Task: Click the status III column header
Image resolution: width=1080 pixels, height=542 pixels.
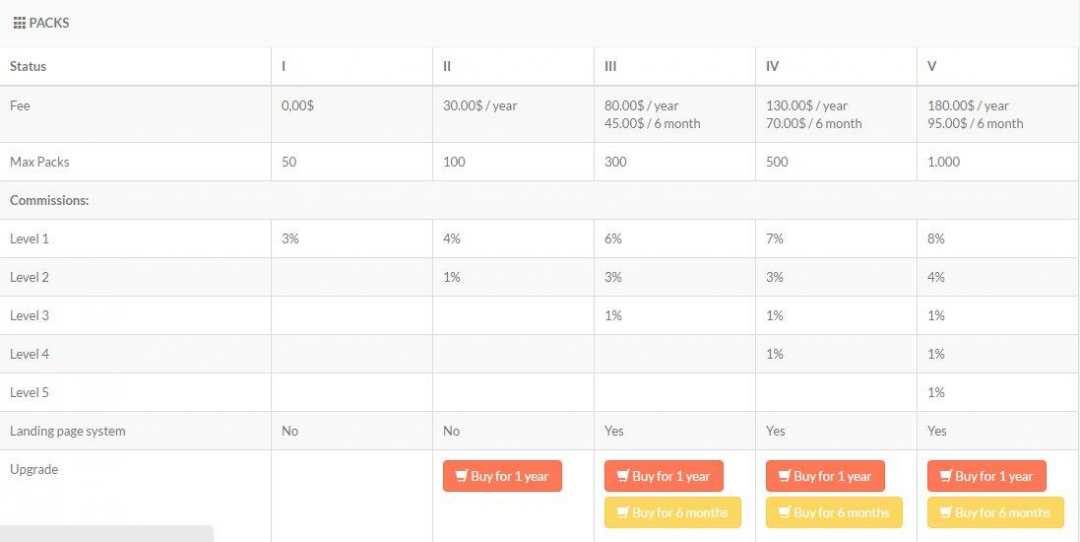Action: 611,67
